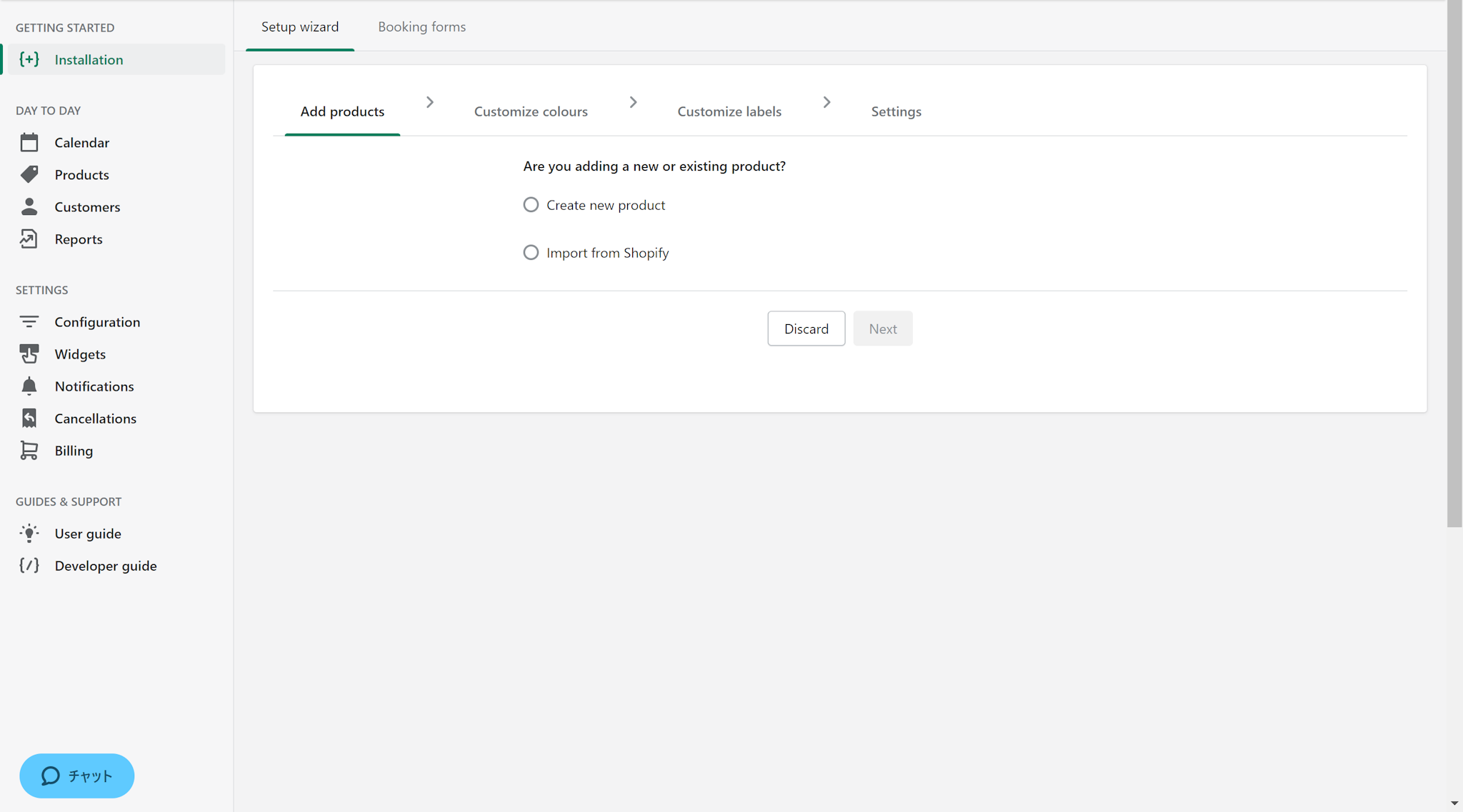Switch to the Booking forms tab

421,26
